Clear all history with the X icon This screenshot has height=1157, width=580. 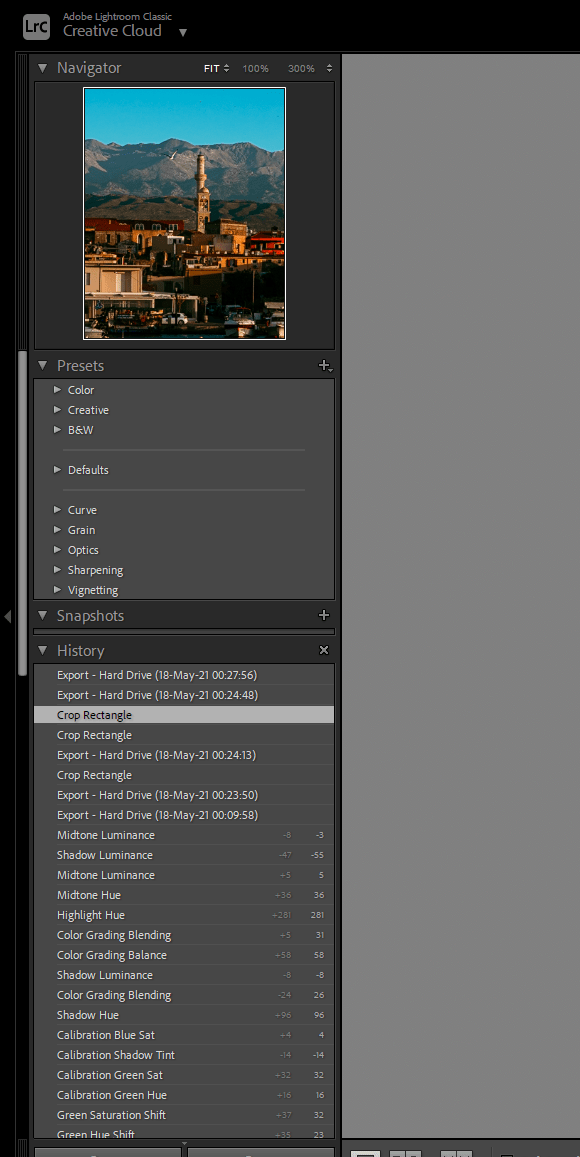323,650
